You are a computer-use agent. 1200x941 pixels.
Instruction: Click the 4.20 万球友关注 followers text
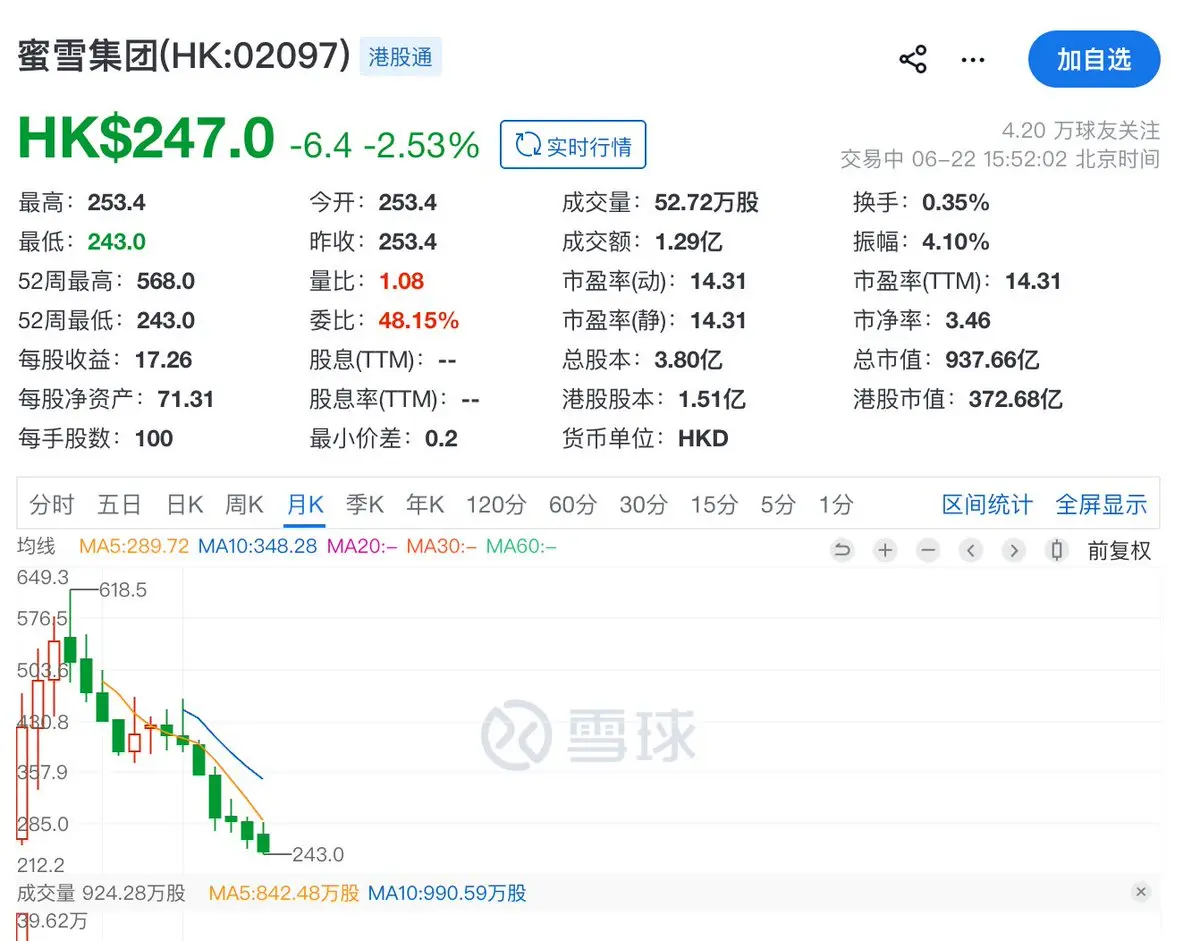(1081, 131)
